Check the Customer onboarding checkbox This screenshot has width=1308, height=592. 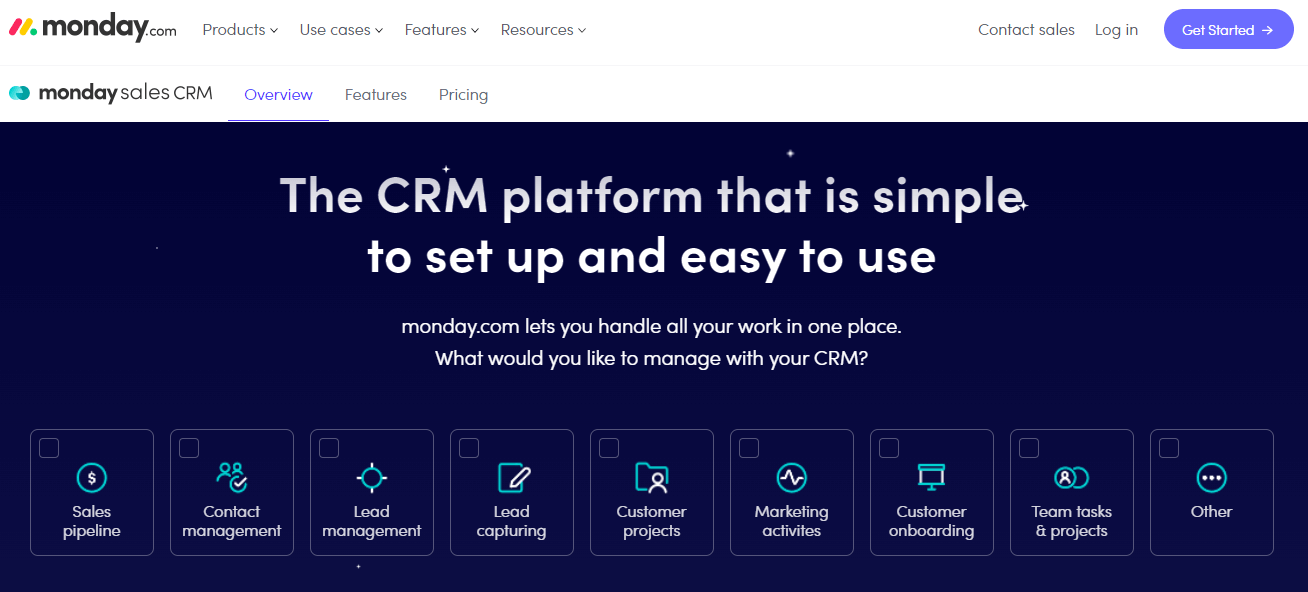[x=889, y=448]
